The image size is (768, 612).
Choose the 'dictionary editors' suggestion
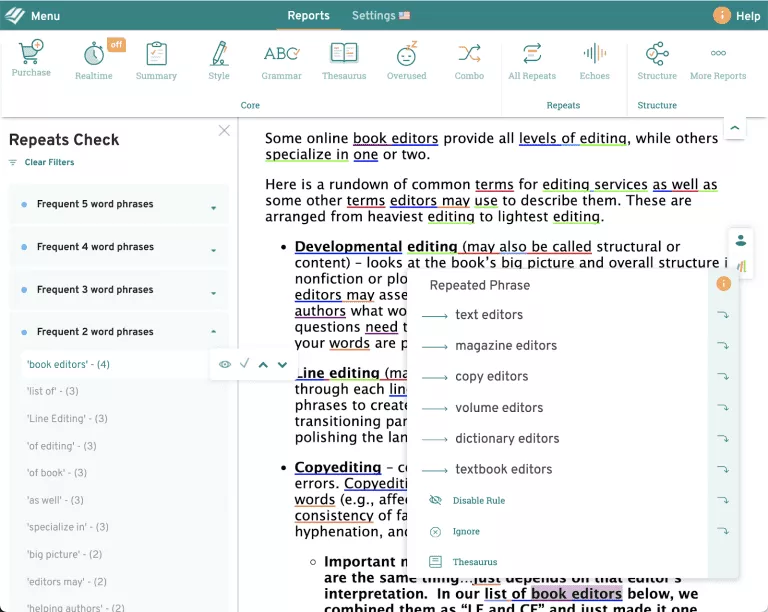click(507, 439)
